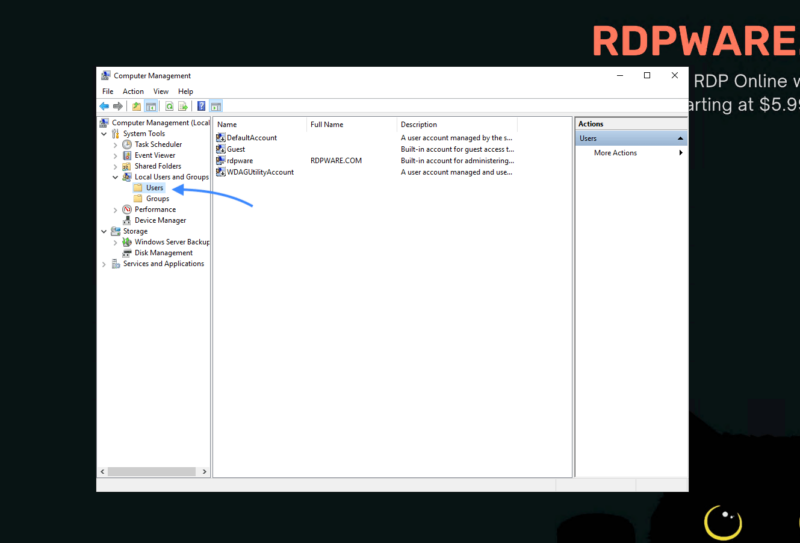Click the blue Back arrow toolbar icon

click(x=104, y=106)
